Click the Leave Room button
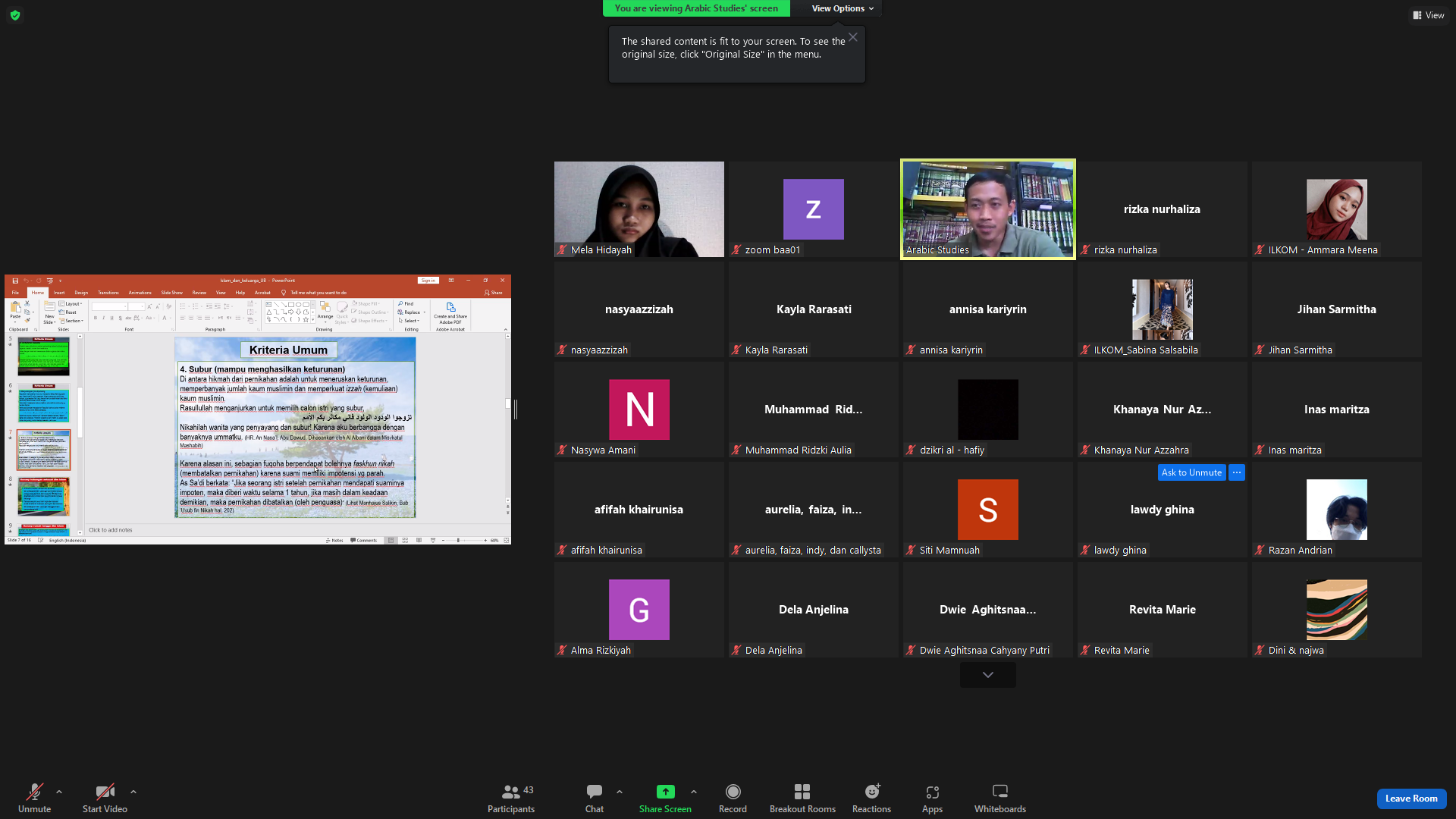This screenshot has height=819, width=1456. (x=1411, y=799)
